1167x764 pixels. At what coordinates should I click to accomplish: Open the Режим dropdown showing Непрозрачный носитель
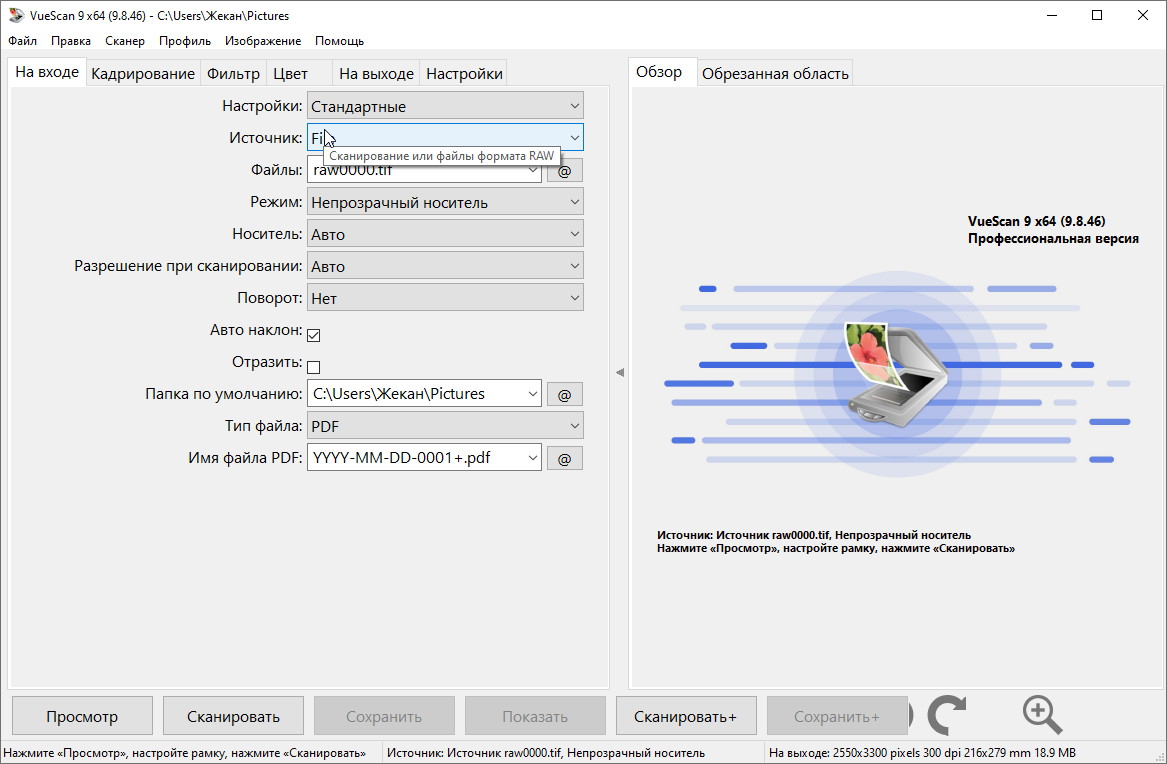coord(445,202)
